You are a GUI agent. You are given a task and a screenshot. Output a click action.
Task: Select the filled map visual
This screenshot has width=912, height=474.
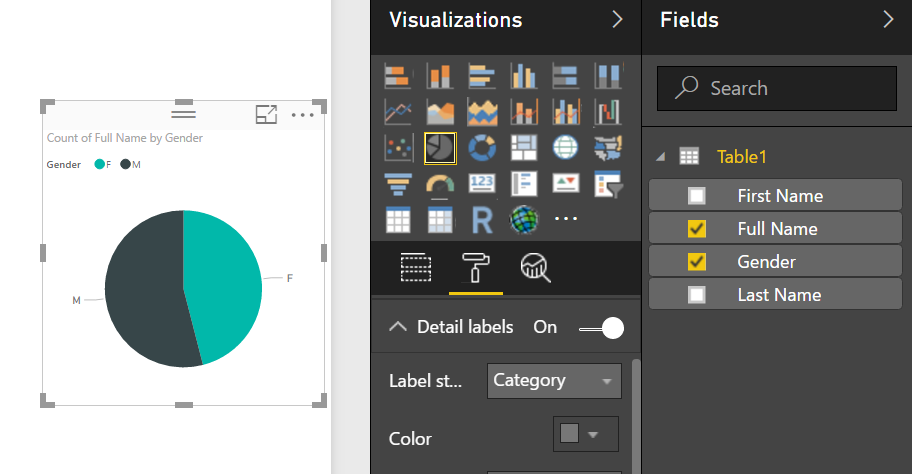608,148
